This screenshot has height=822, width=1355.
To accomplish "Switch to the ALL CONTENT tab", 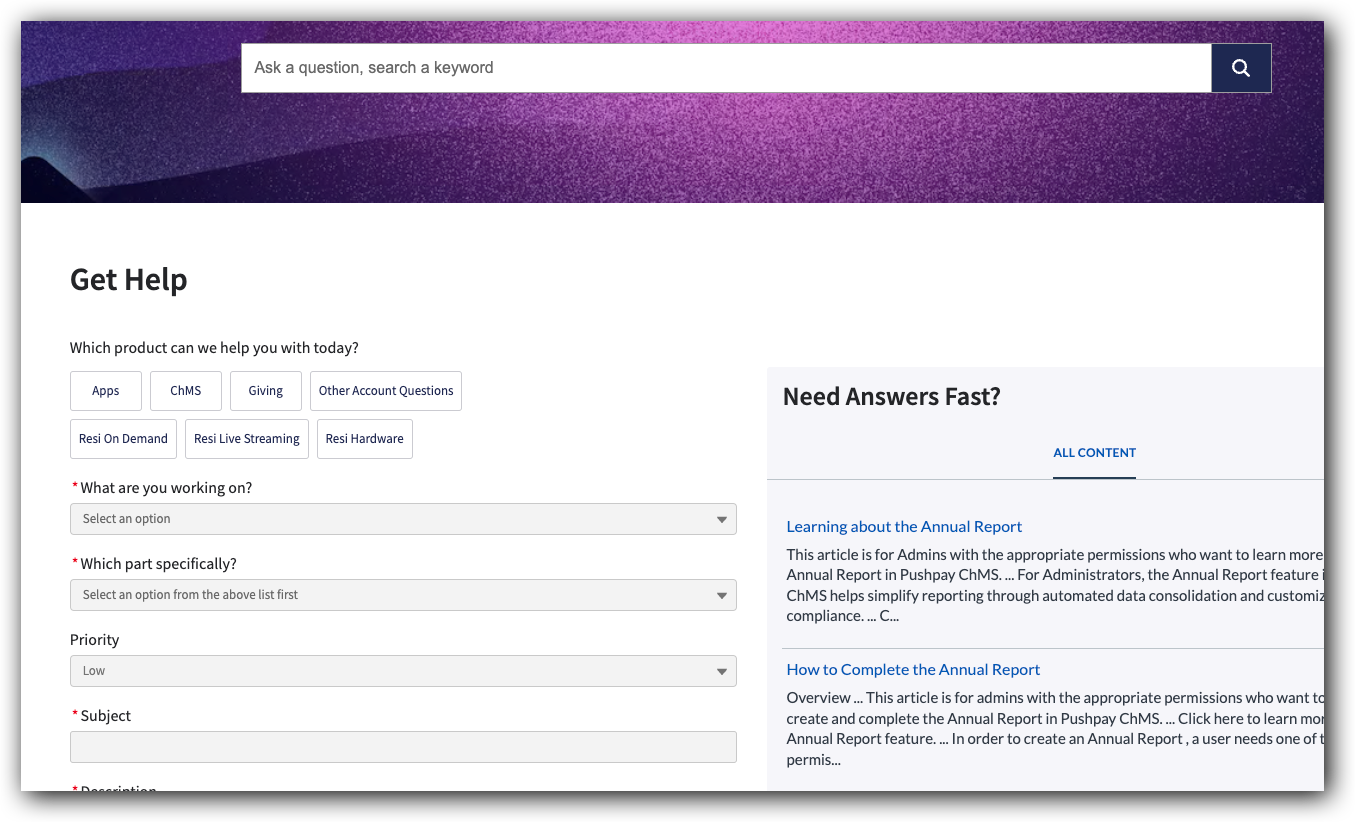I will tap(1094, 453).
